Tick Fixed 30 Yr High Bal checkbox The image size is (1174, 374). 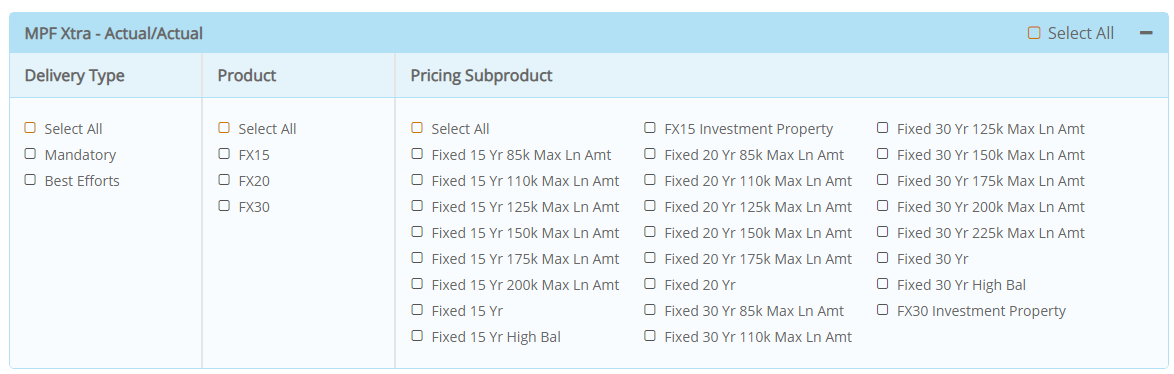[883, 283]
